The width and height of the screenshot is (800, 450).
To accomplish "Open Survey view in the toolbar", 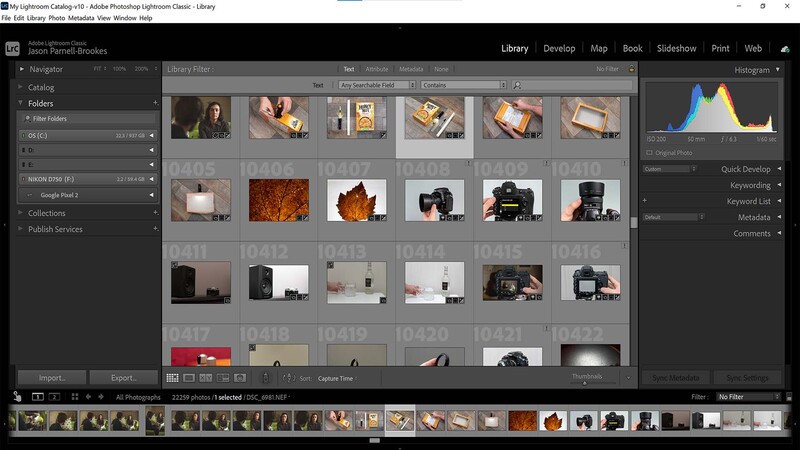I will point(223,378).
